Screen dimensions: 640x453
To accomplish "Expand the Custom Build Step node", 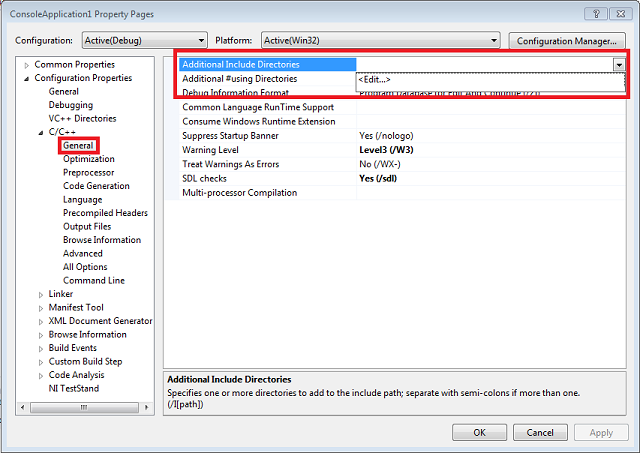I will pos(41,362).
